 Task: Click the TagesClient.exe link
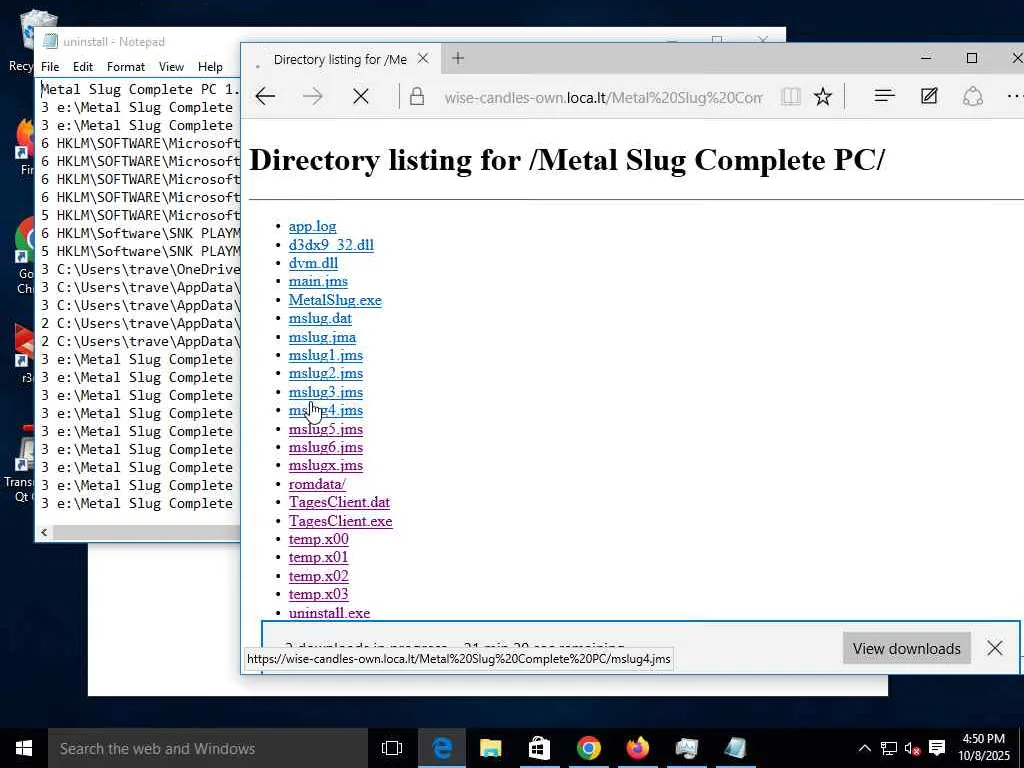pos(340,521)
